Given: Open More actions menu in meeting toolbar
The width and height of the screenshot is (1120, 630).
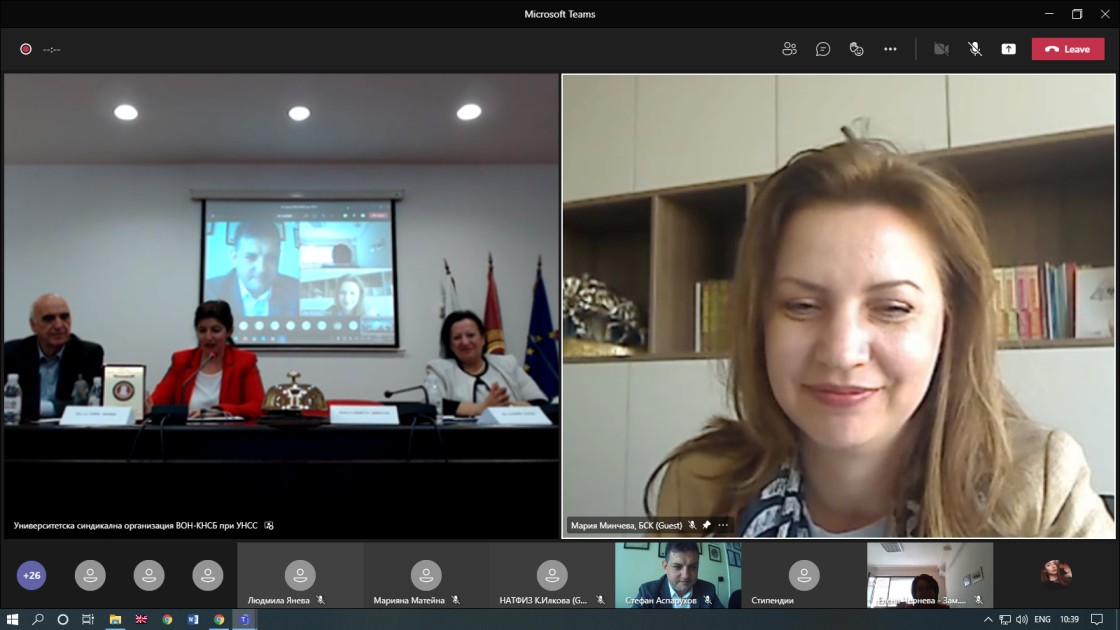Looking at the screenshot, I should click(890, 49).
